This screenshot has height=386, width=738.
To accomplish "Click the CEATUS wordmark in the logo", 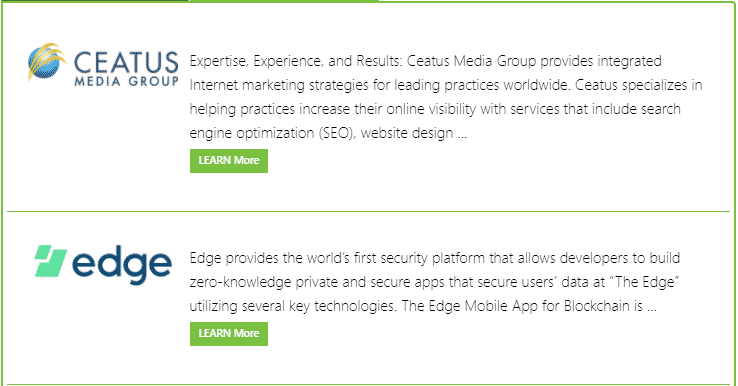I will coord(126,63).
